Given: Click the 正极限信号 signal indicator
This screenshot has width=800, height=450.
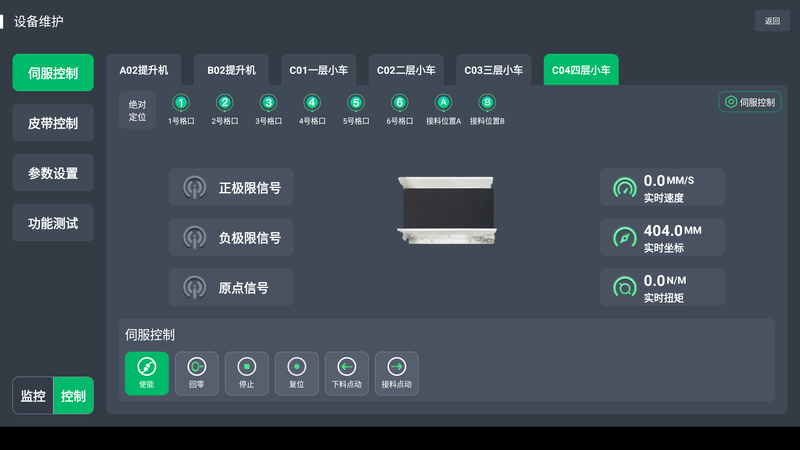Looking at the screenshot, I should (x=231, y=187).
